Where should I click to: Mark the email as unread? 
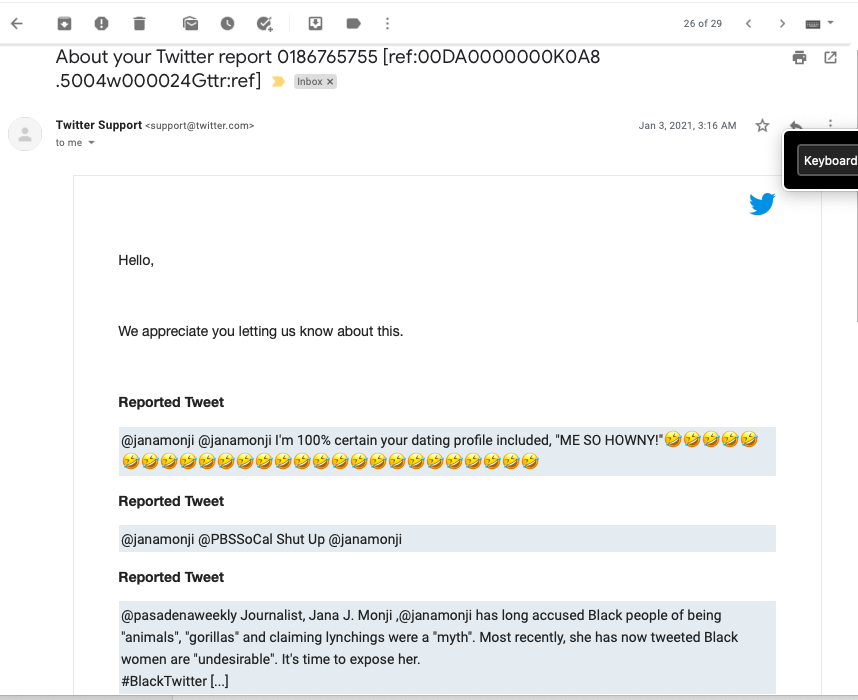[190, 23]
